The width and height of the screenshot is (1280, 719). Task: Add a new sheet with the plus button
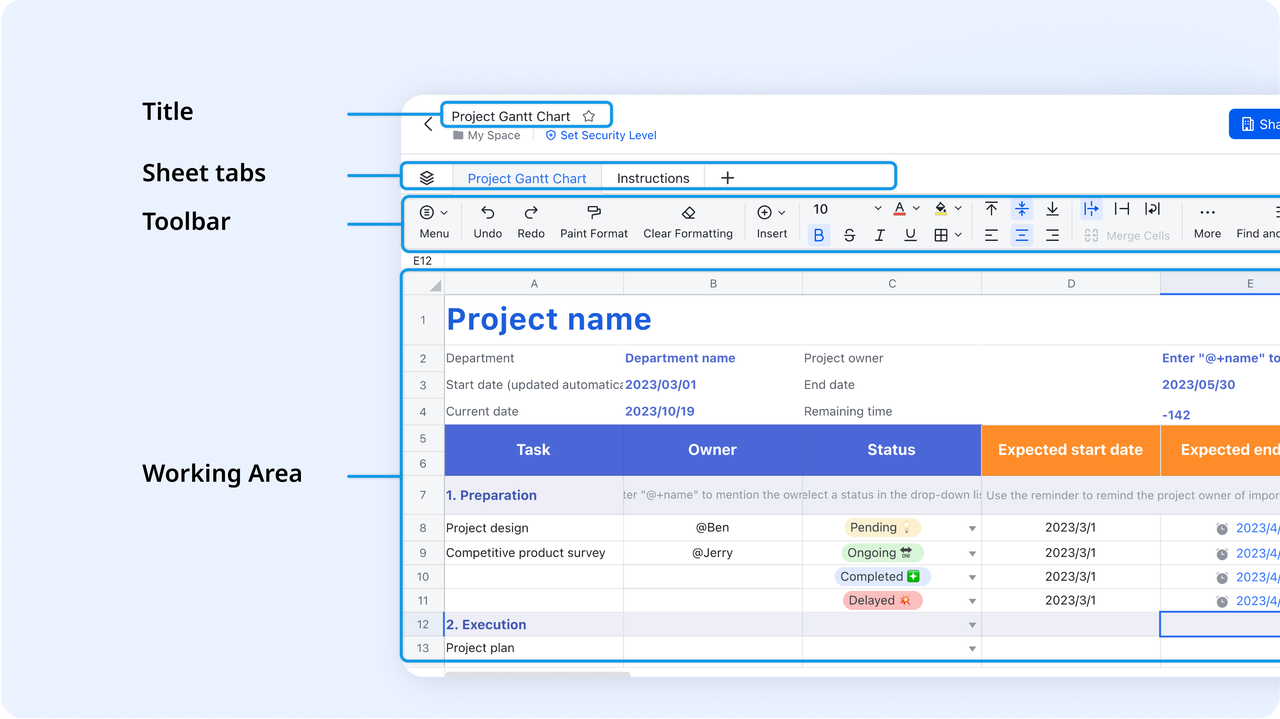point(727,177)
